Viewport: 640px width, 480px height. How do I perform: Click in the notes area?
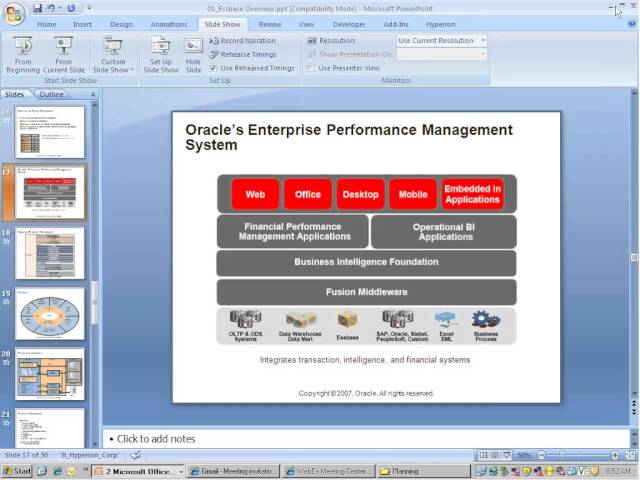tap(366, 439)
